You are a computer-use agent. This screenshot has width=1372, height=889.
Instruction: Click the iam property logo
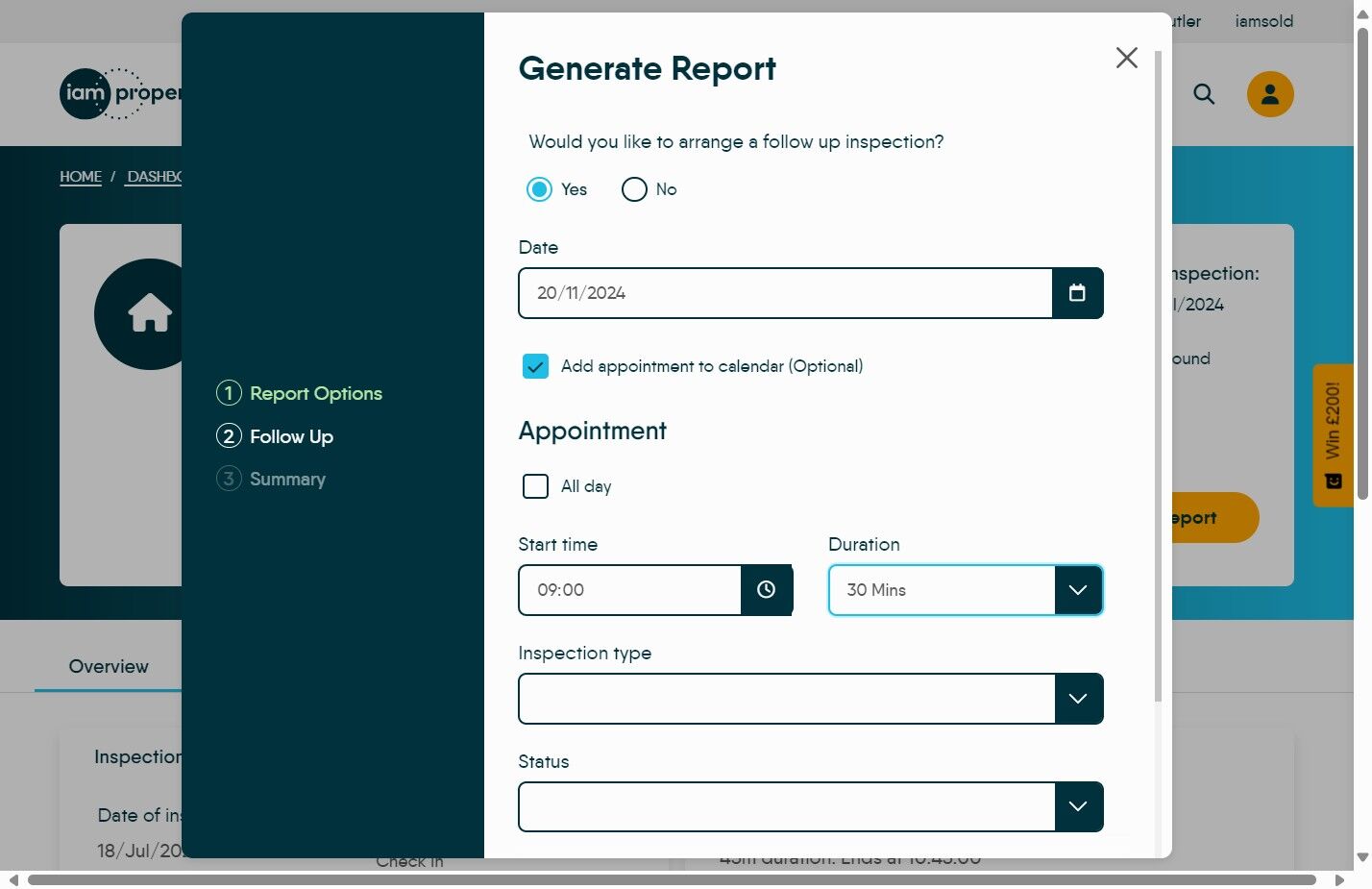[120, 94]
